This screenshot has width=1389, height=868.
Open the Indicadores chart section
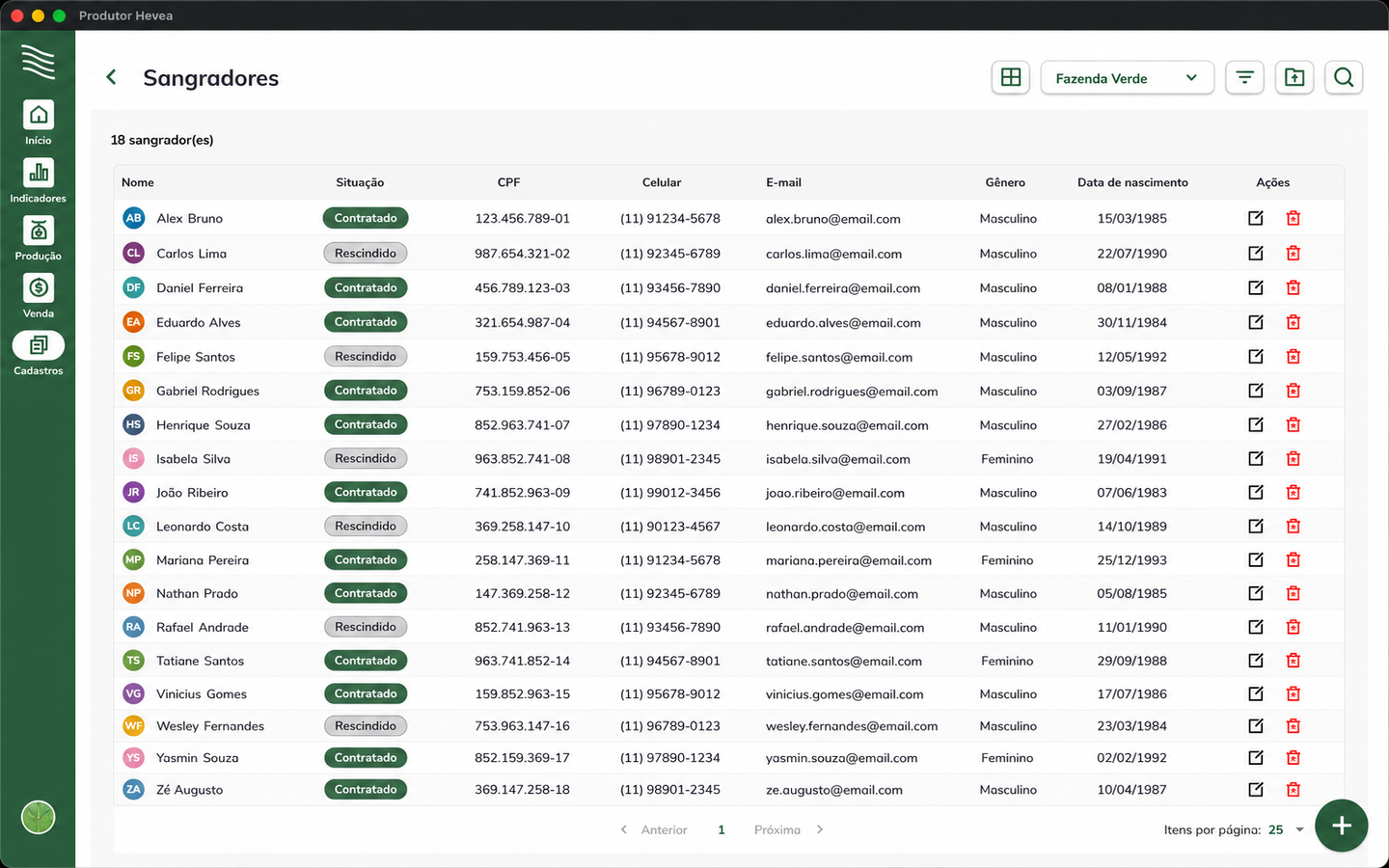tap(39, 180)
